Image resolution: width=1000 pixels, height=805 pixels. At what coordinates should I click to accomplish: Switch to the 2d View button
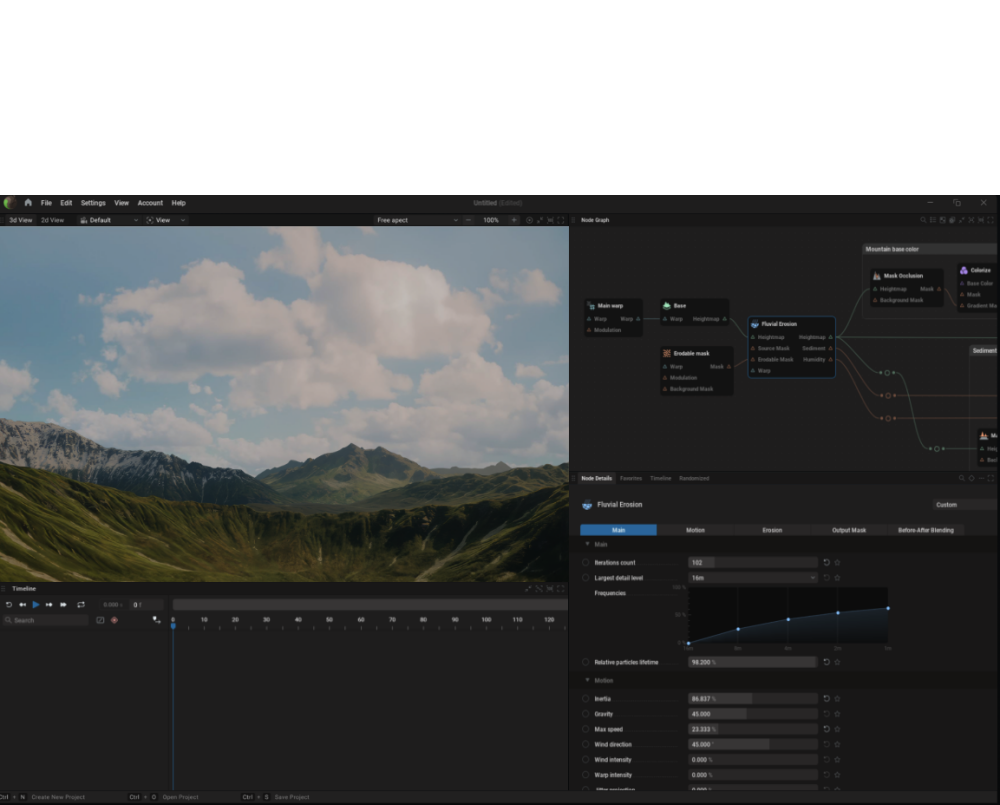(x=52, y=220)
